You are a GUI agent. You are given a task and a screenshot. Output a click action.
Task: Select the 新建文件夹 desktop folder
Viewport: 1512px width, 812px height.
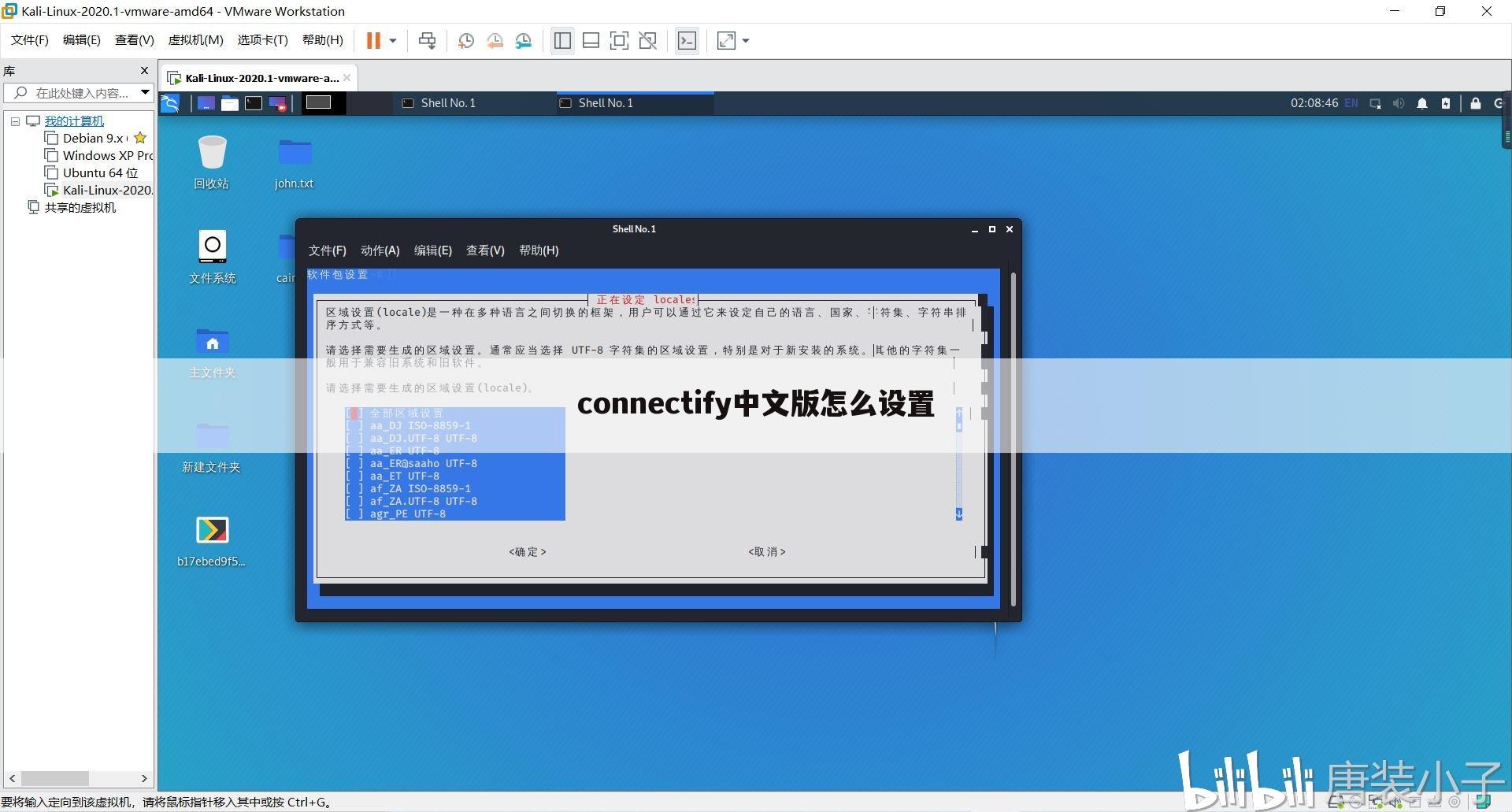tap(212, 446)
